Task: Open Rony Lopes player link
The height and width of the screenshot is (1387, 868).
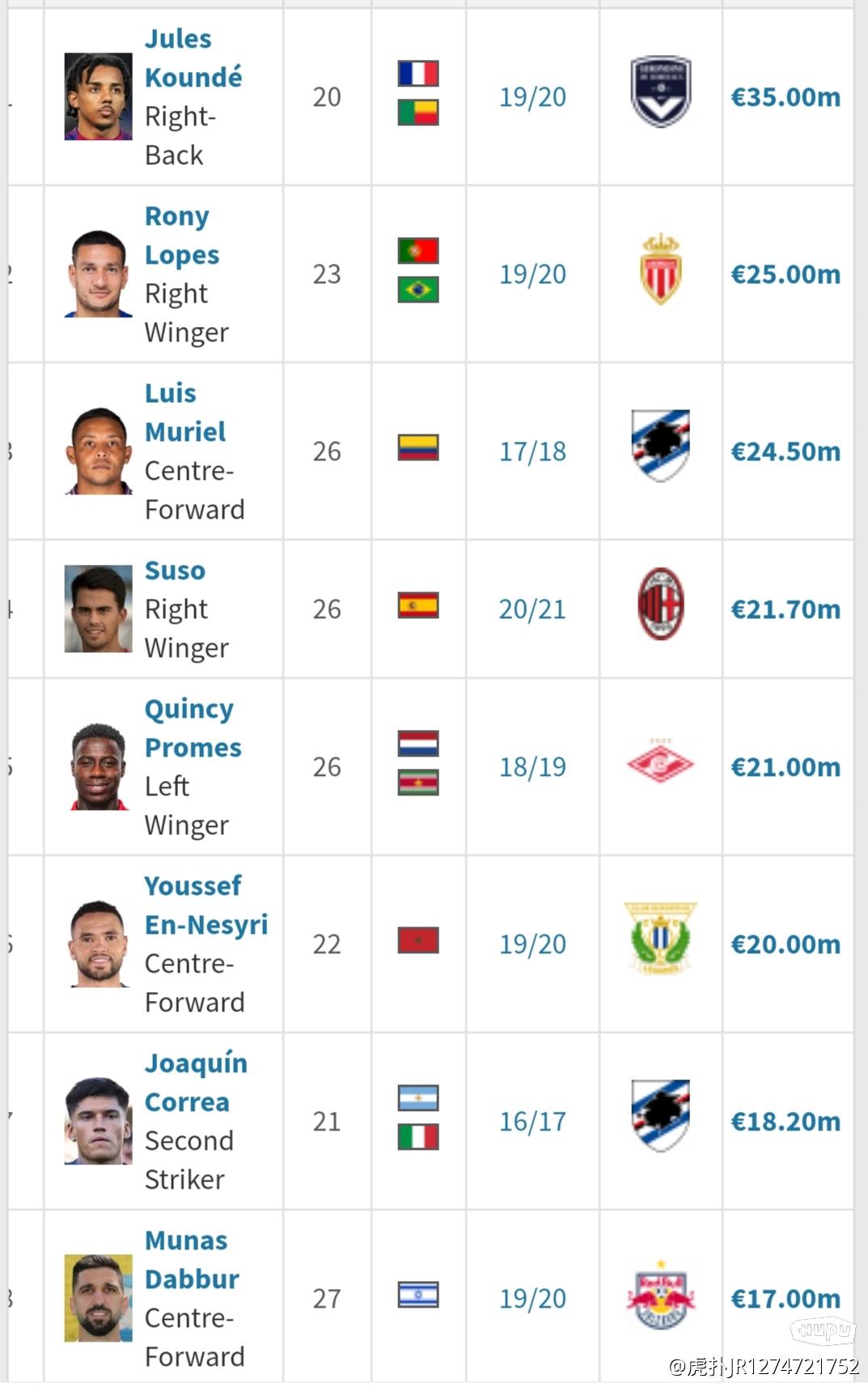Action: 182,235
